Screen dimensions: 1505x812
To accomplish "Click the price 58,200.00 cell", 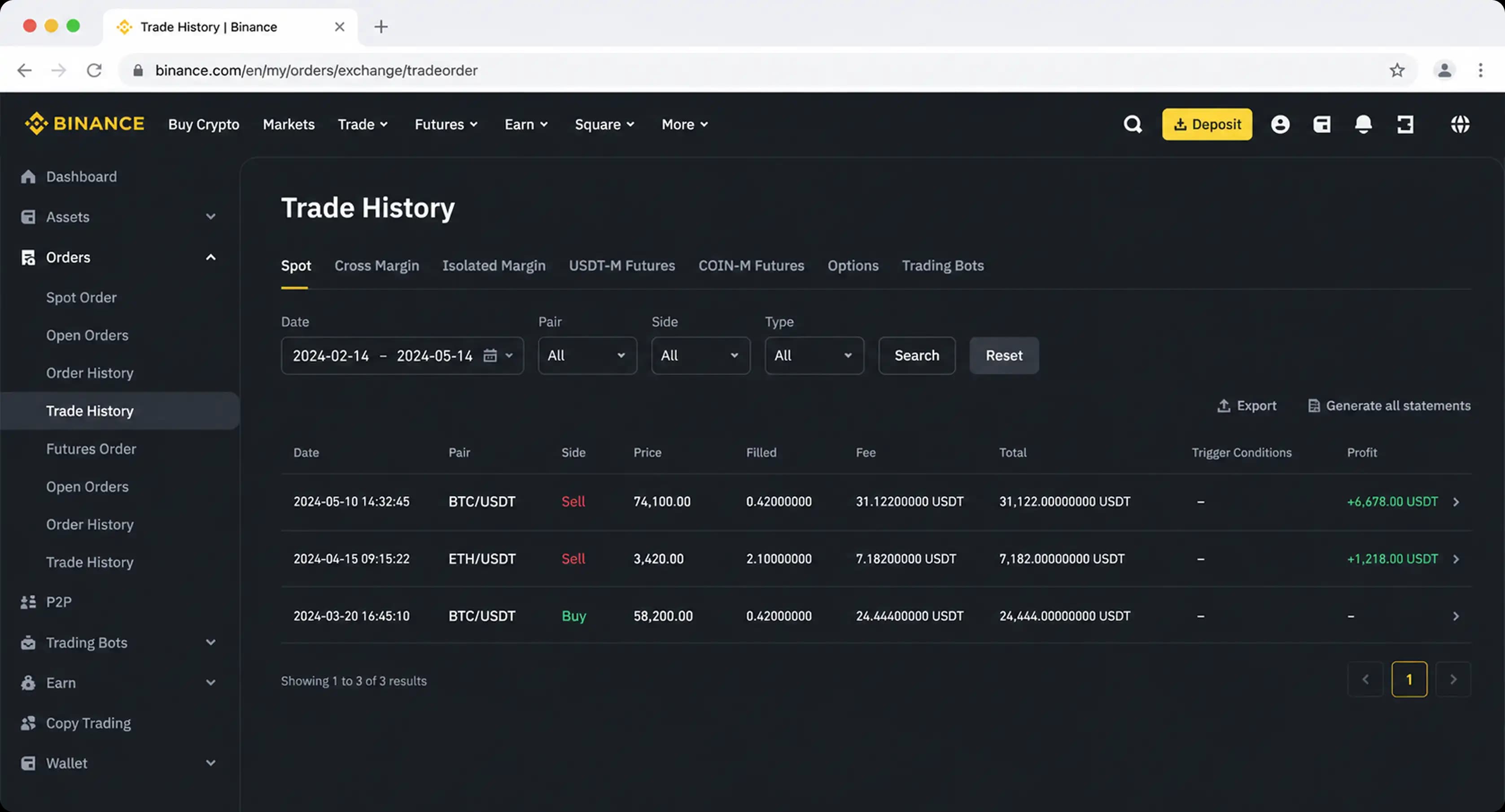I will click(x=663, y=616).
